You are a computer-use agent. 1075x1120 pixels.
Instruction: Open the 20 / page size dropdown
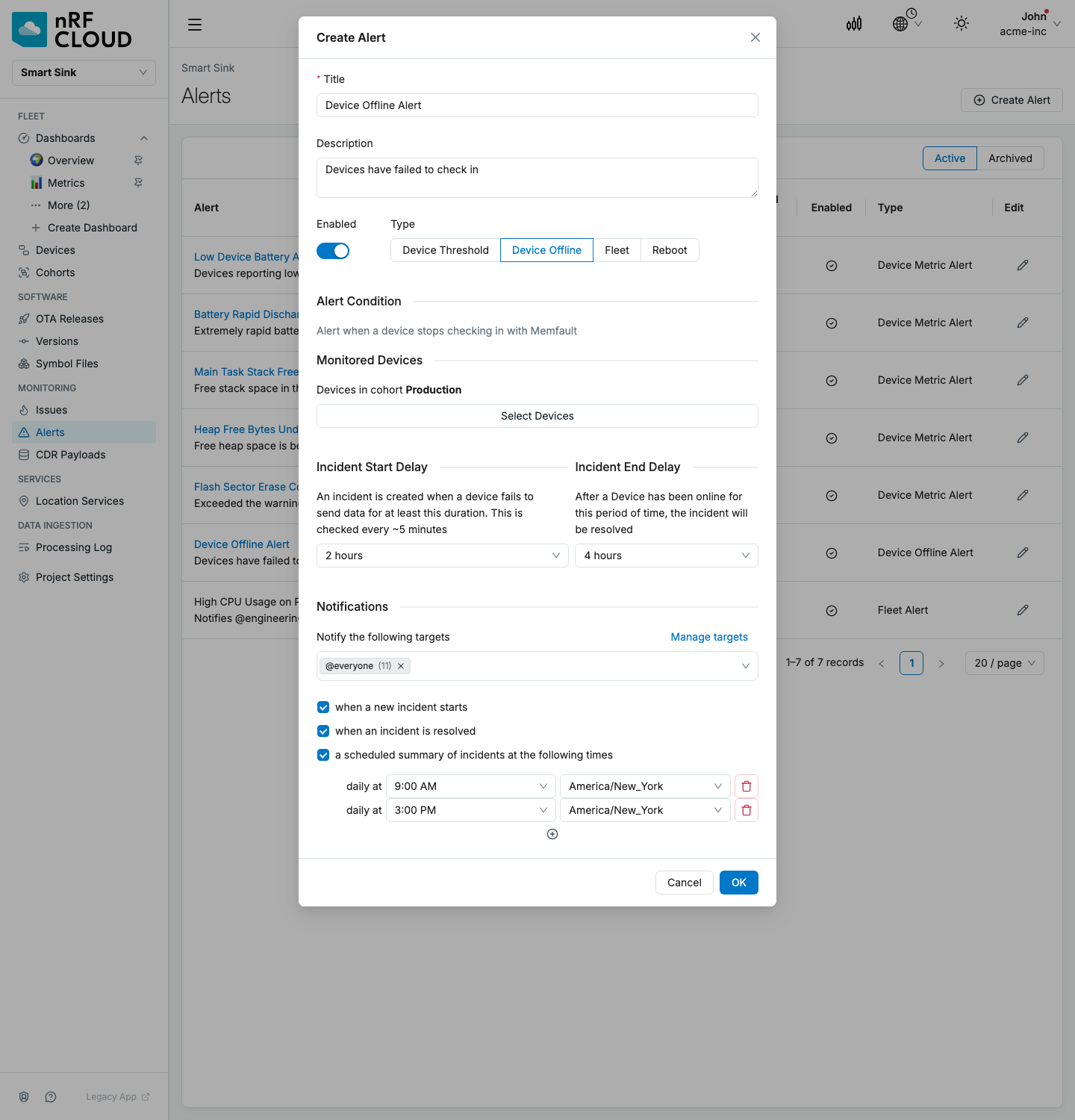pyautogui.click(x=1005, y=663)
